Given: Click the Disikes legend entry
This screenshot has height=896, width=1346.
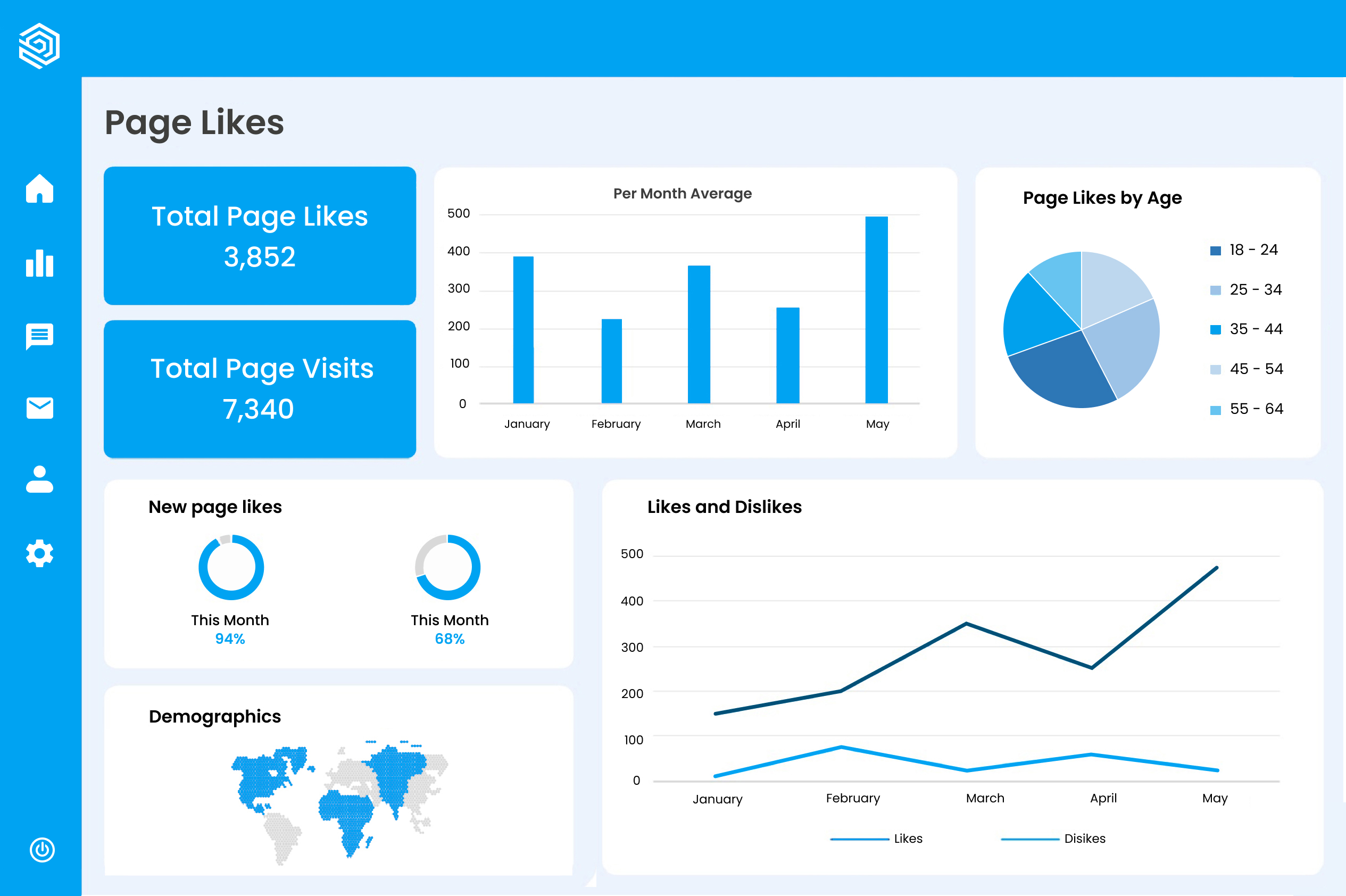Looking at the screenshot, I should tap(1053, 839).
